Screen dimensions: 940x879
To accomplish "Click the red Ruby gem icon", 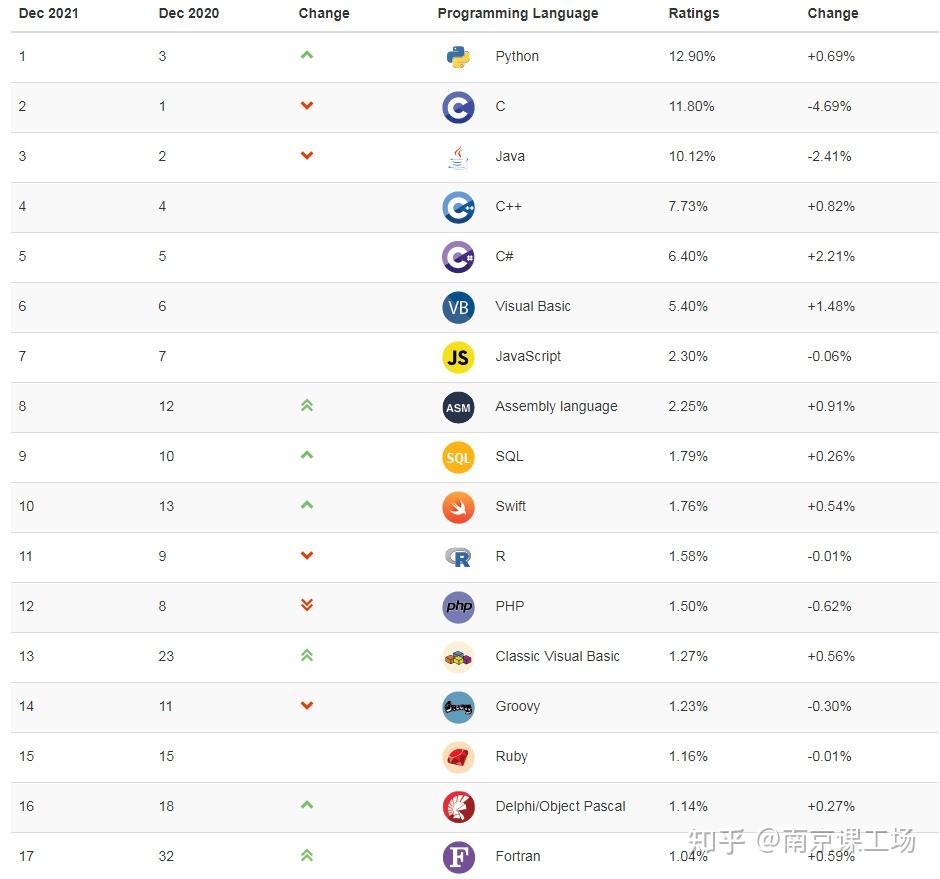I will (459, 757).
